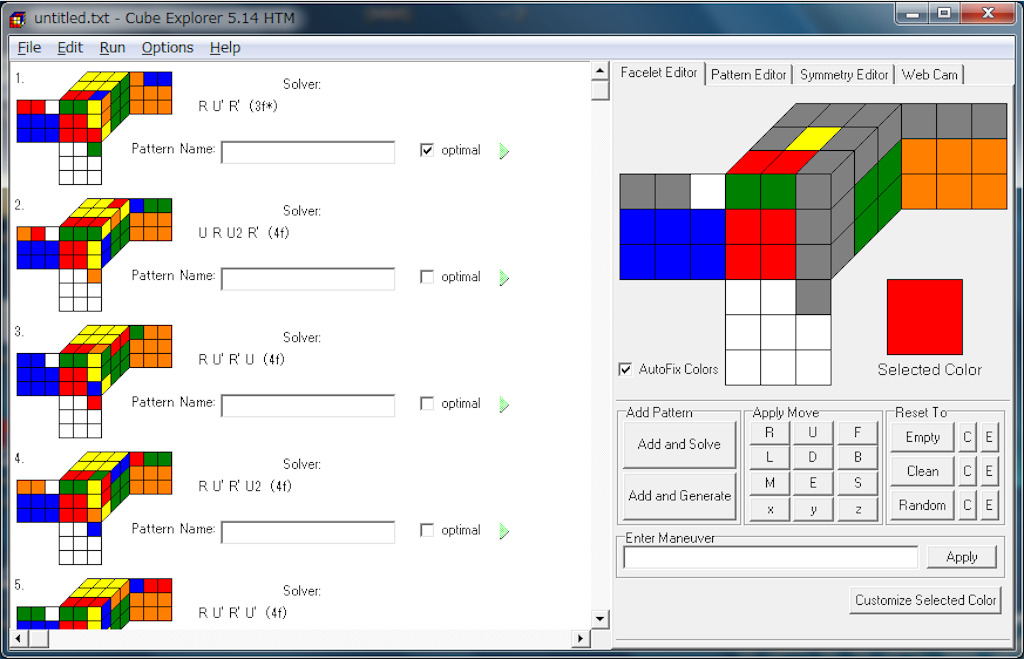Viewport: 1024px width, 659px height.
Task: Apply slice move S
Action: click(857, 483)
